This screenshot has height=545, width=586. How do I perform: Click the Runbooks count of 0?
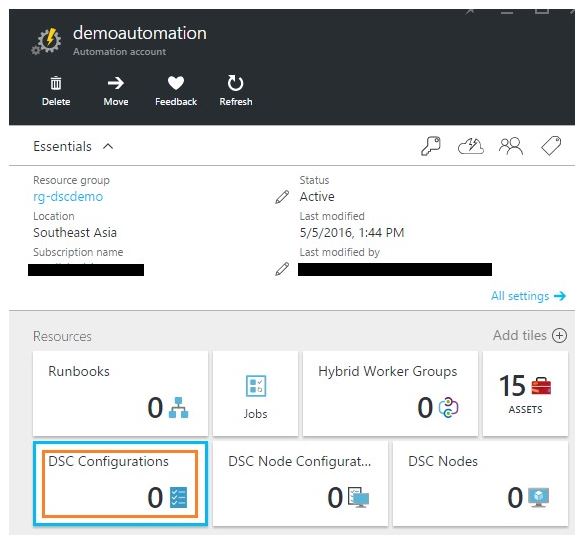155,407
